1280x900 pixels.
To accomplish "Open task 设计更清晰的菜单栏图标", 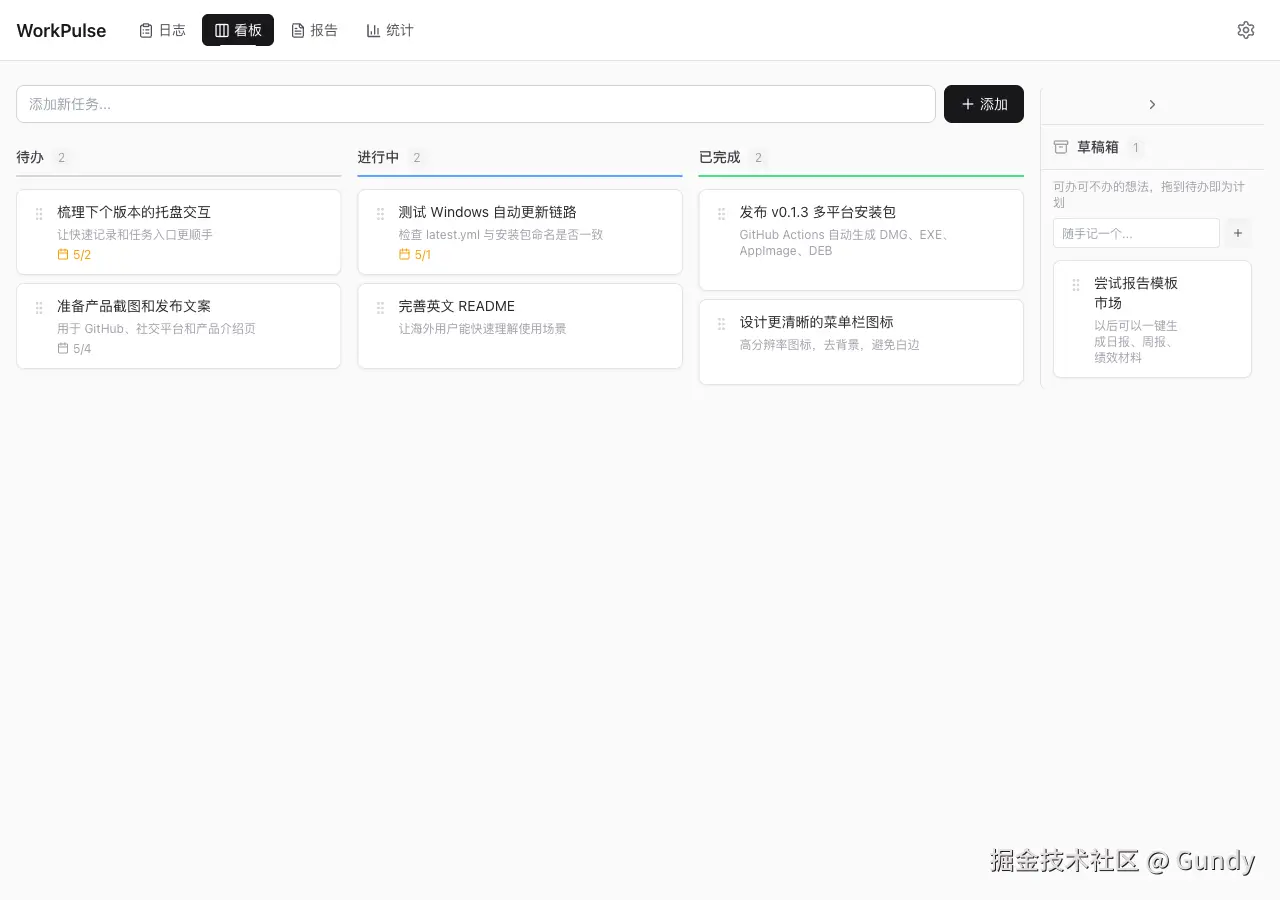I will point(816,322).
